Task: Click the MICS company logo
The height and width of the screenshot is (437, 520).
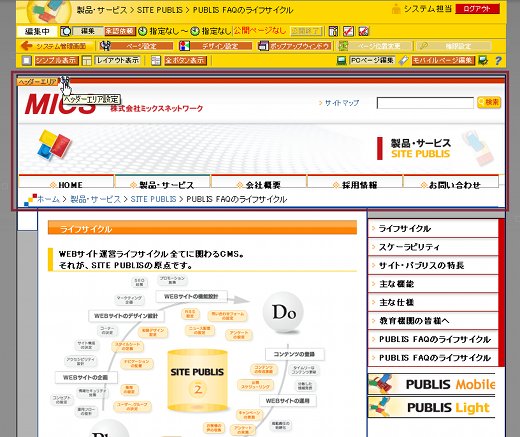Action: (x=60, y=104)
